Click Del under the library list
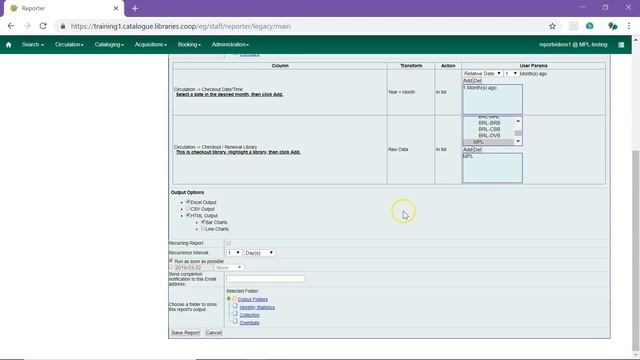This screenshot has height=360, width=640. [477, 150]
